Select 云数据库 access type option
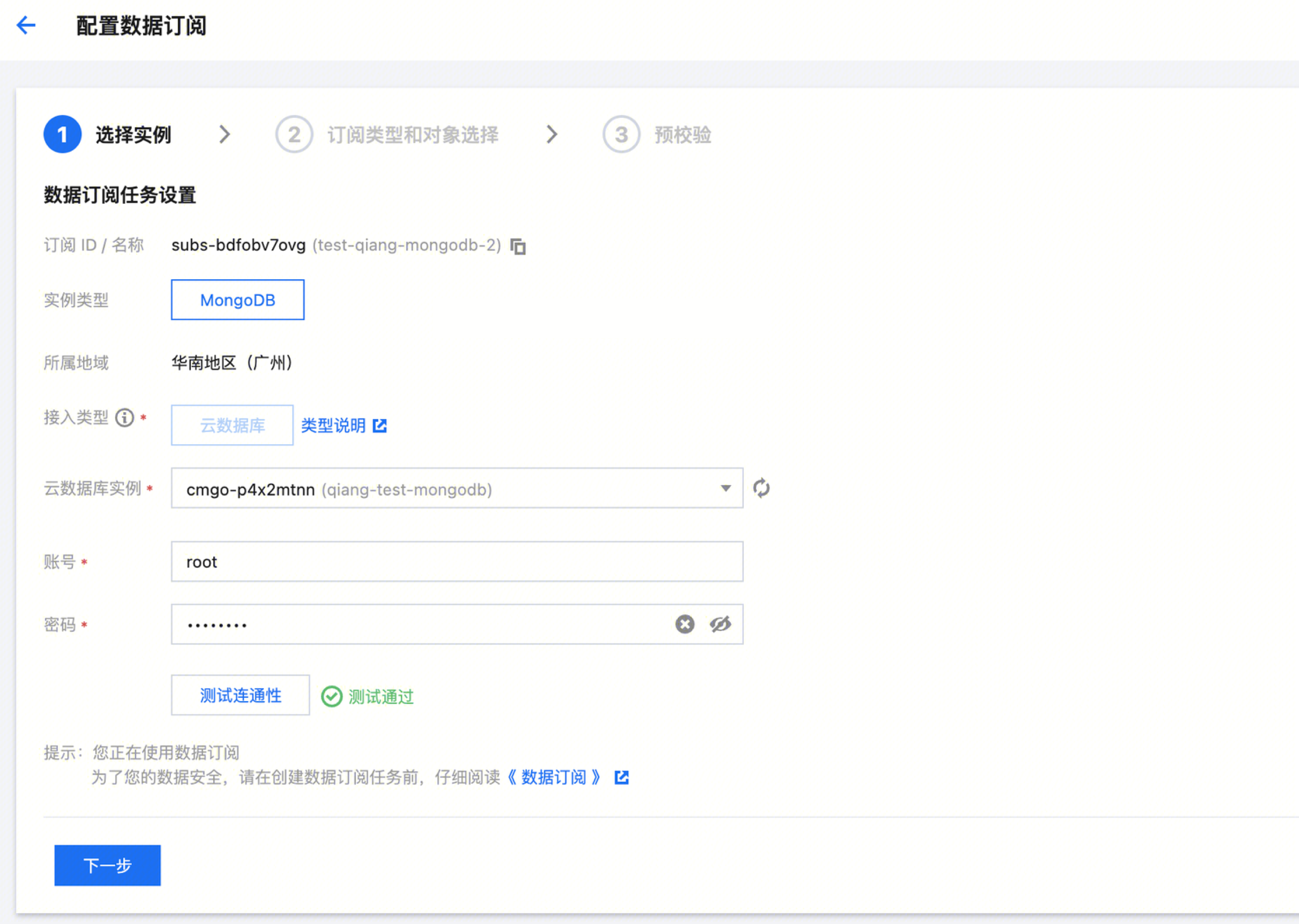 coord(232,426)
